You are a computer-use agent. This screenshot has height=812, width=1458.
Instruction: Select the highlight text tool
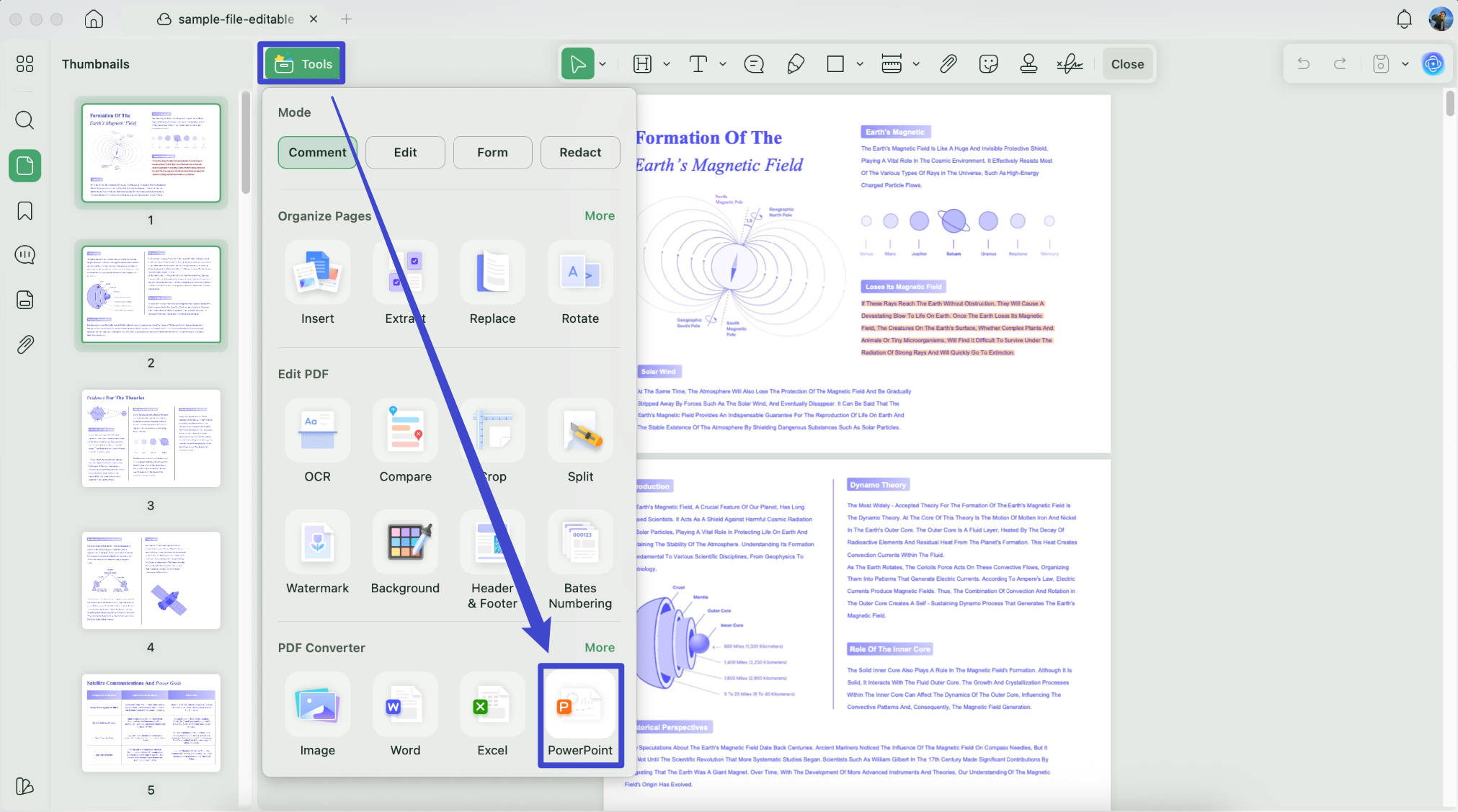(x=642, y=63)
